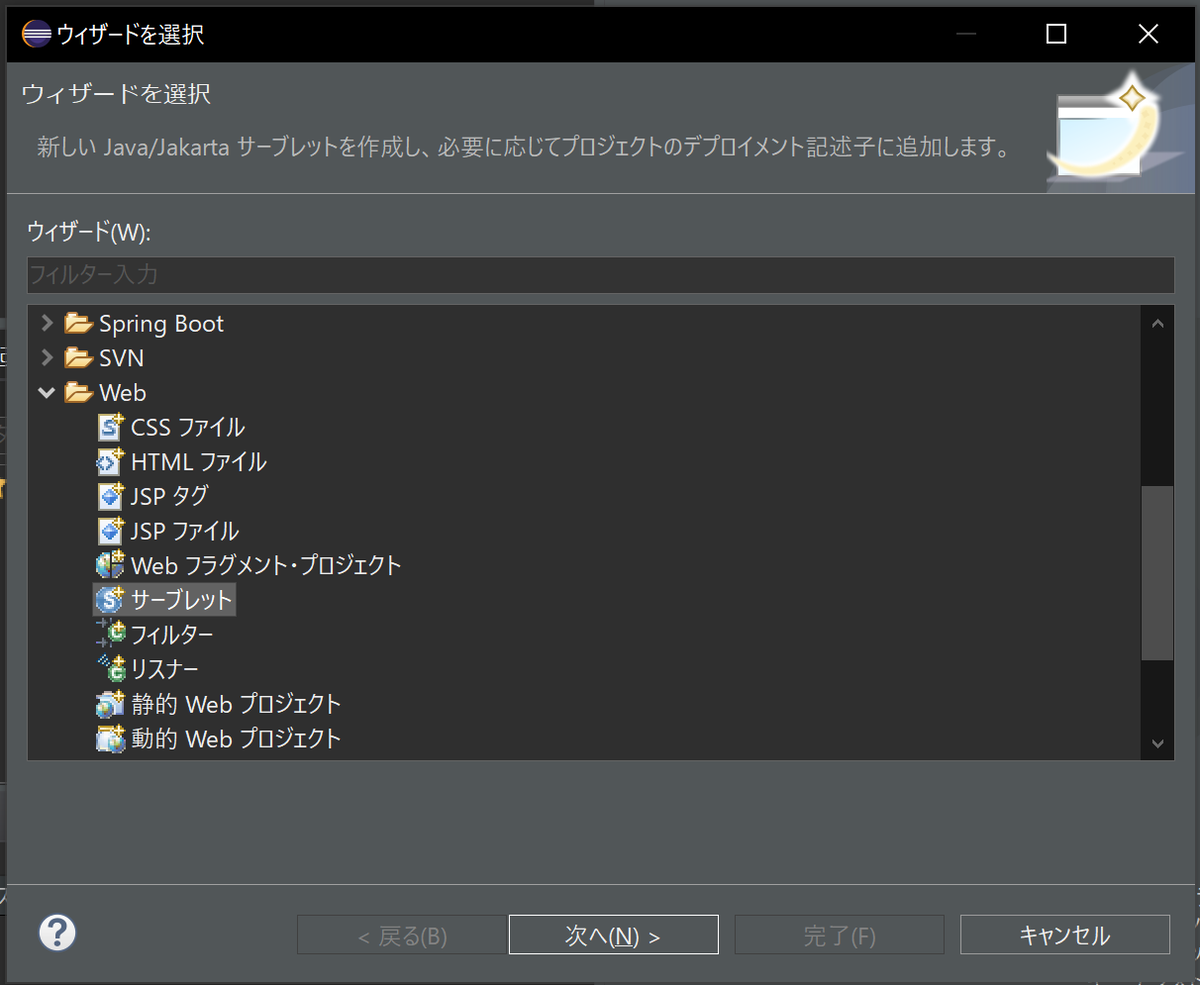
Task: Close the ウィザードを選択 dialog
Action: [x=1147, y=34]
